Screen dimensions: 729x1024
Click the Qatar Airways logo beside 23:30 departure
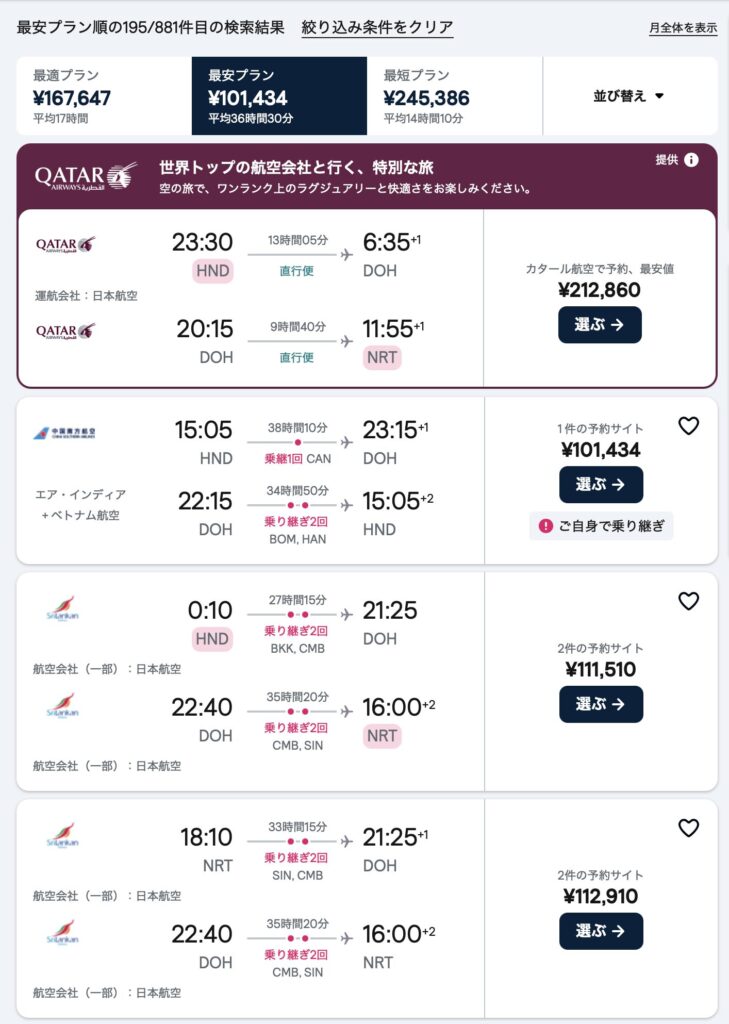66,244
